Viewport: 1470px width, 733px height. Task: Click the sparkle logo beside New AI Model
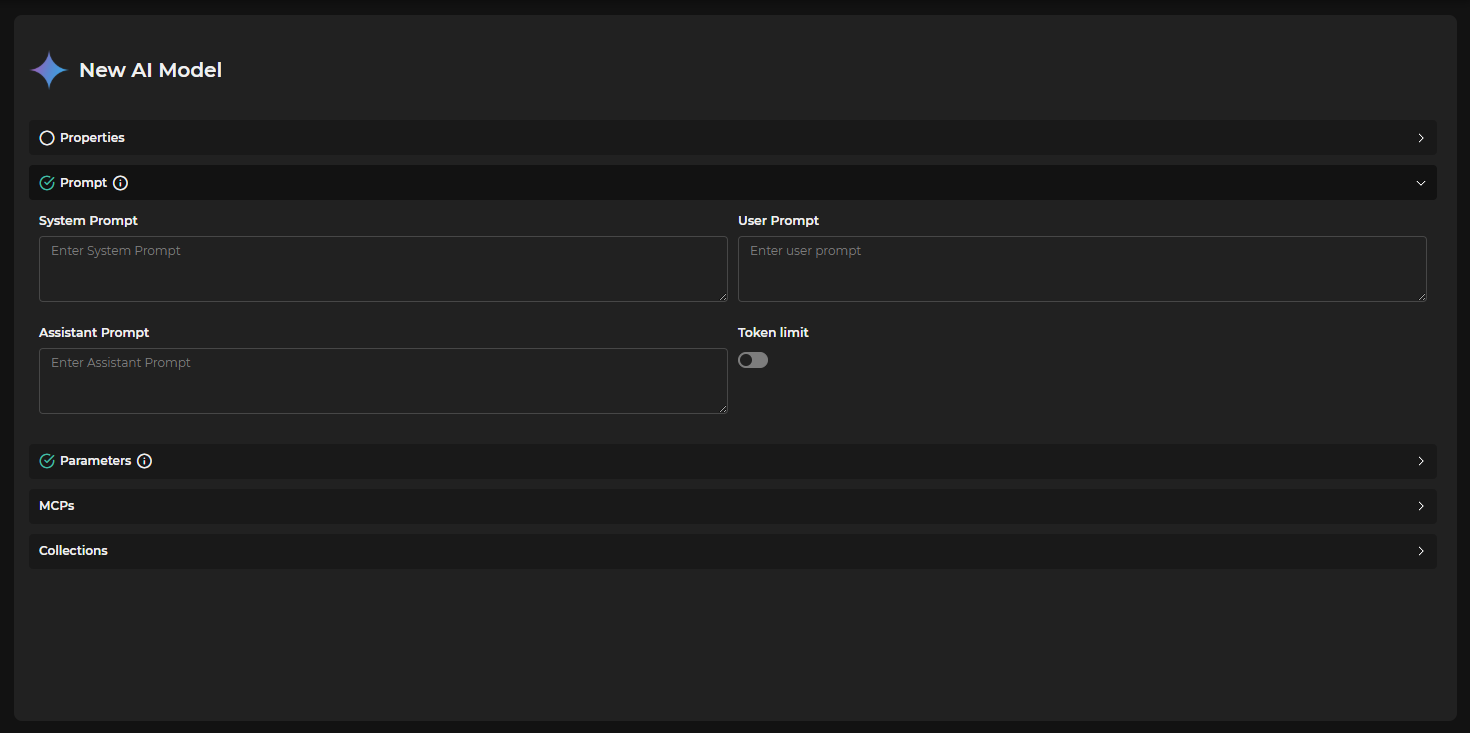point(48,70)
